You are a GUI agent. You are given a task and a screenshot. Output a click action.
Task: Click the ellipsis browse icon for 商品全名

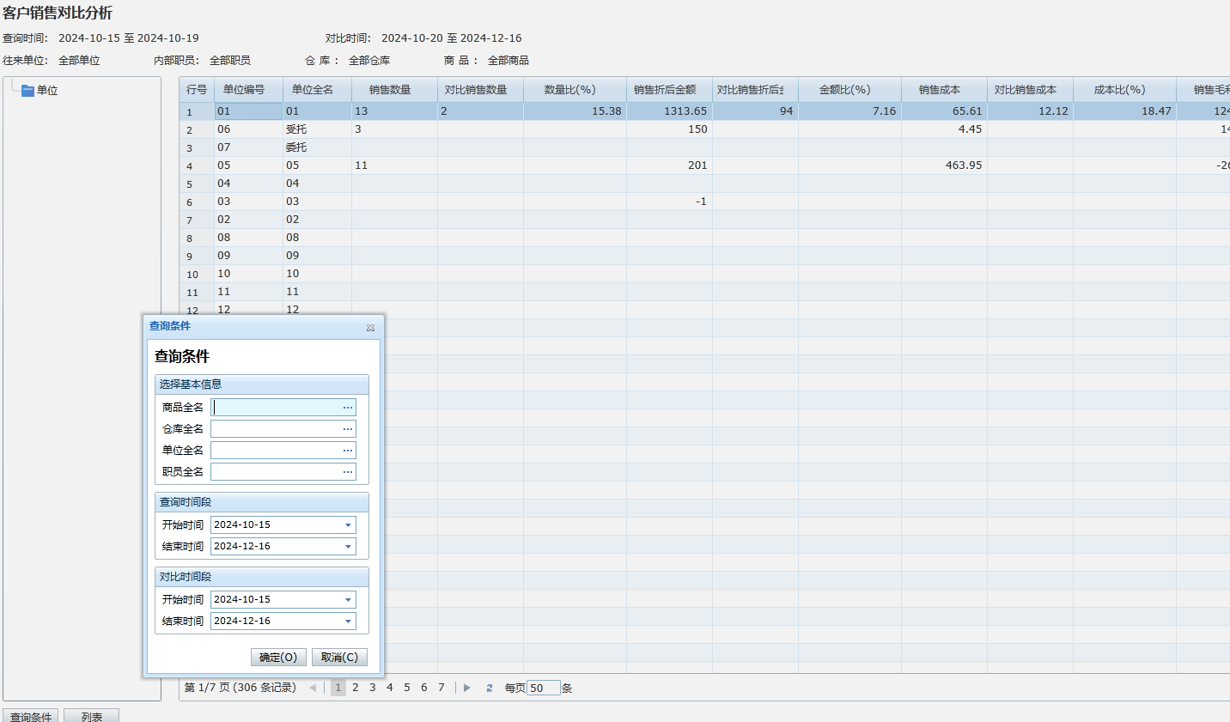point(348,407)
